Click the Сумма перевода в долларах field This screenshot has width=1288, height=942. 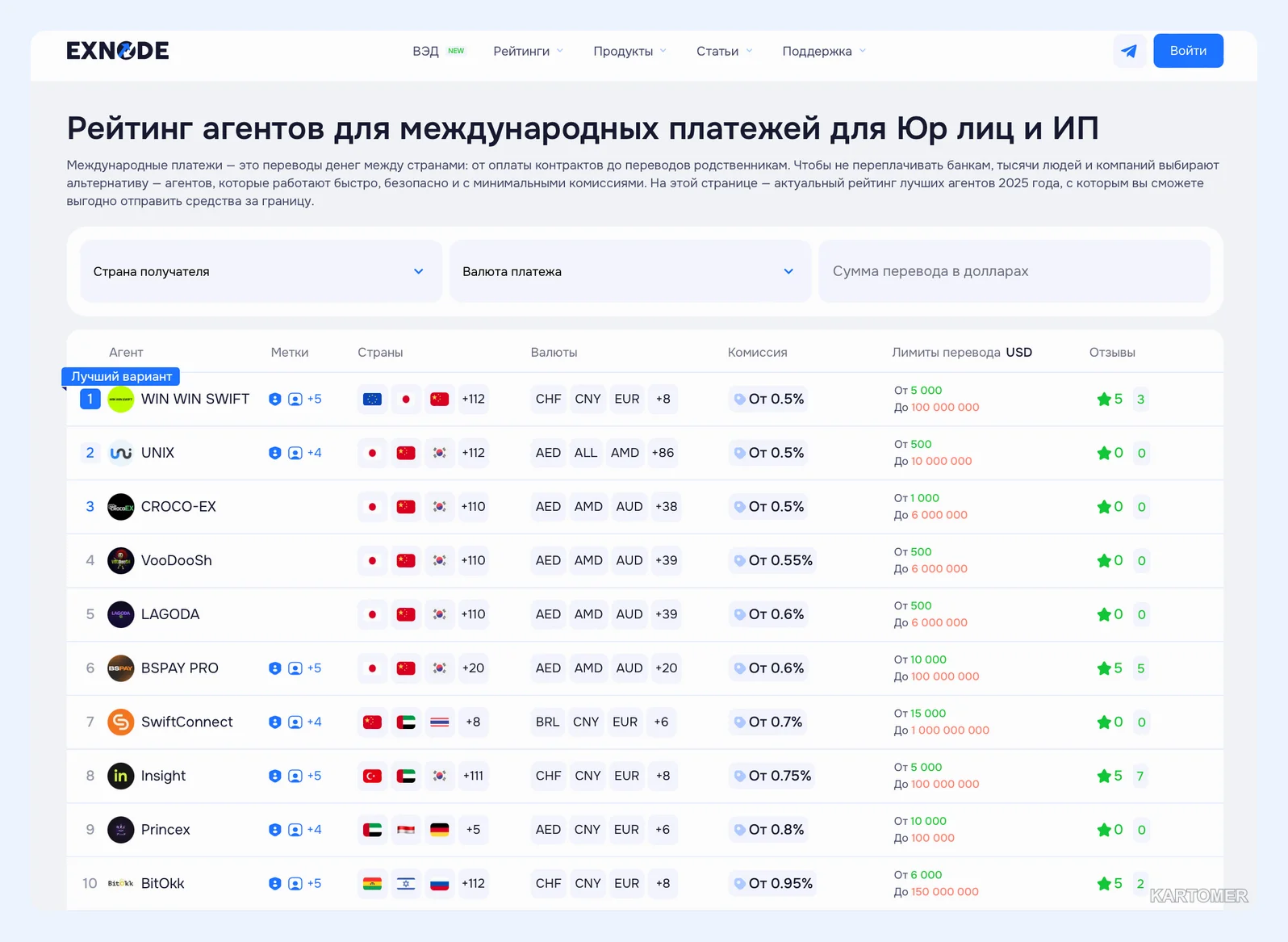point(1014,271)
